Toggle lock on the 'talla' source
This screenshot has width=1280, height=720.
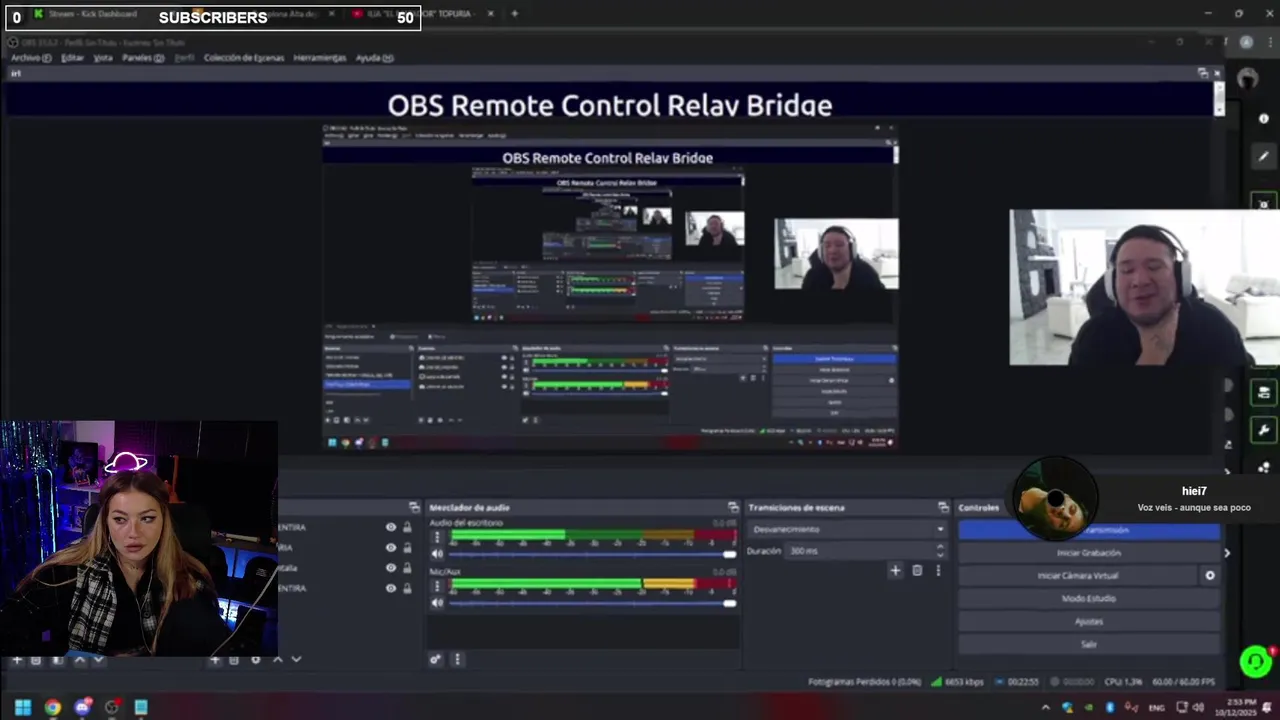pyautogui.click(x=407, y=568)
